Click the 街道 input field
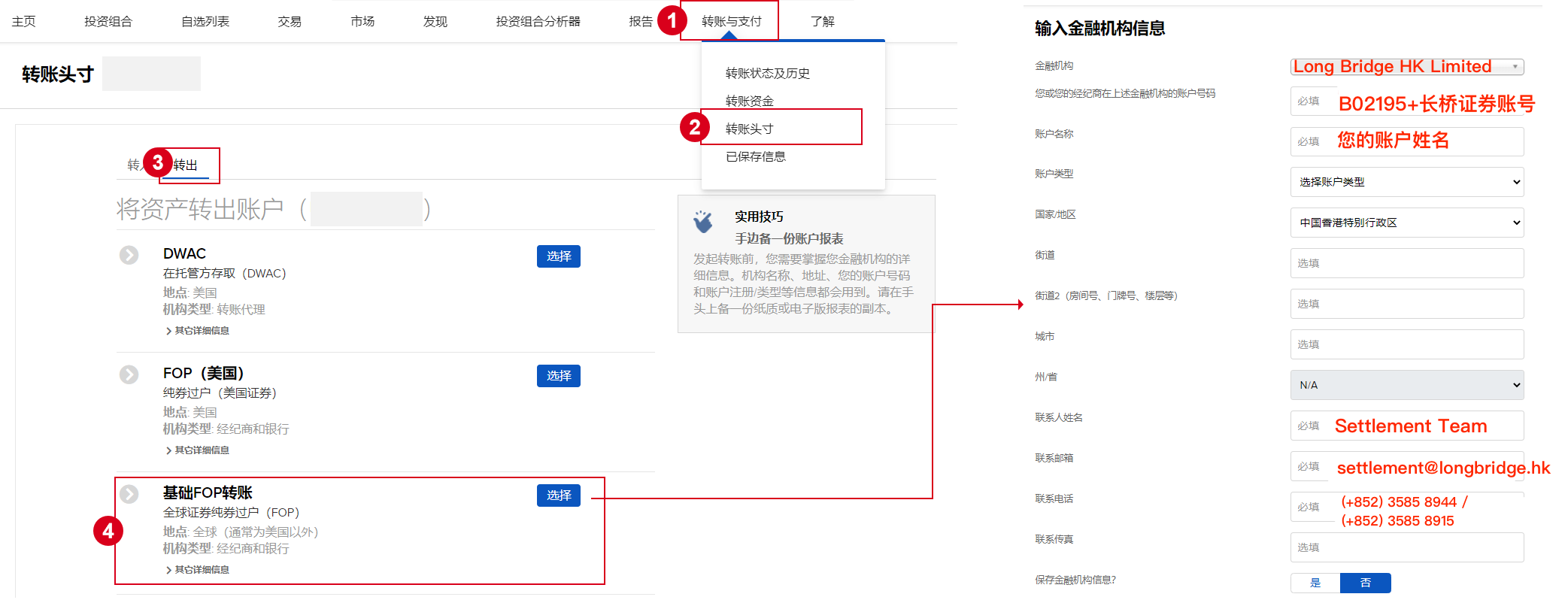This screenshot has width=1568, height=603. point(1406,263)
